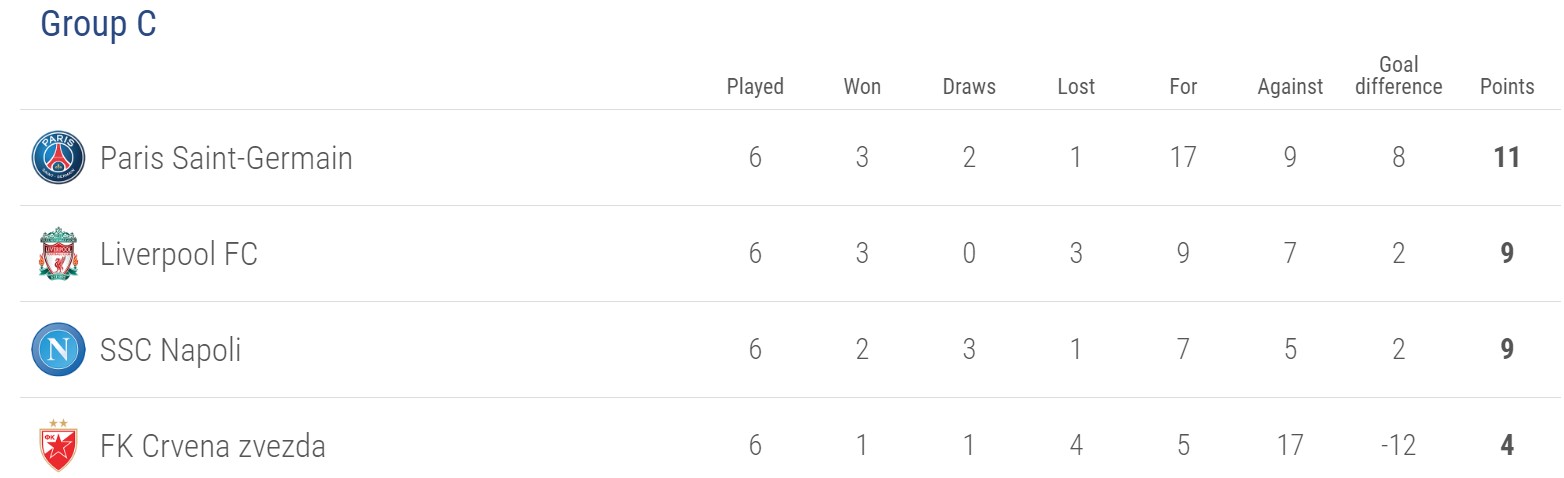Viewport: 1564px width, 478px height.
Task: Open the FK Crvena zvezda team link
Action: coord(213,446)
